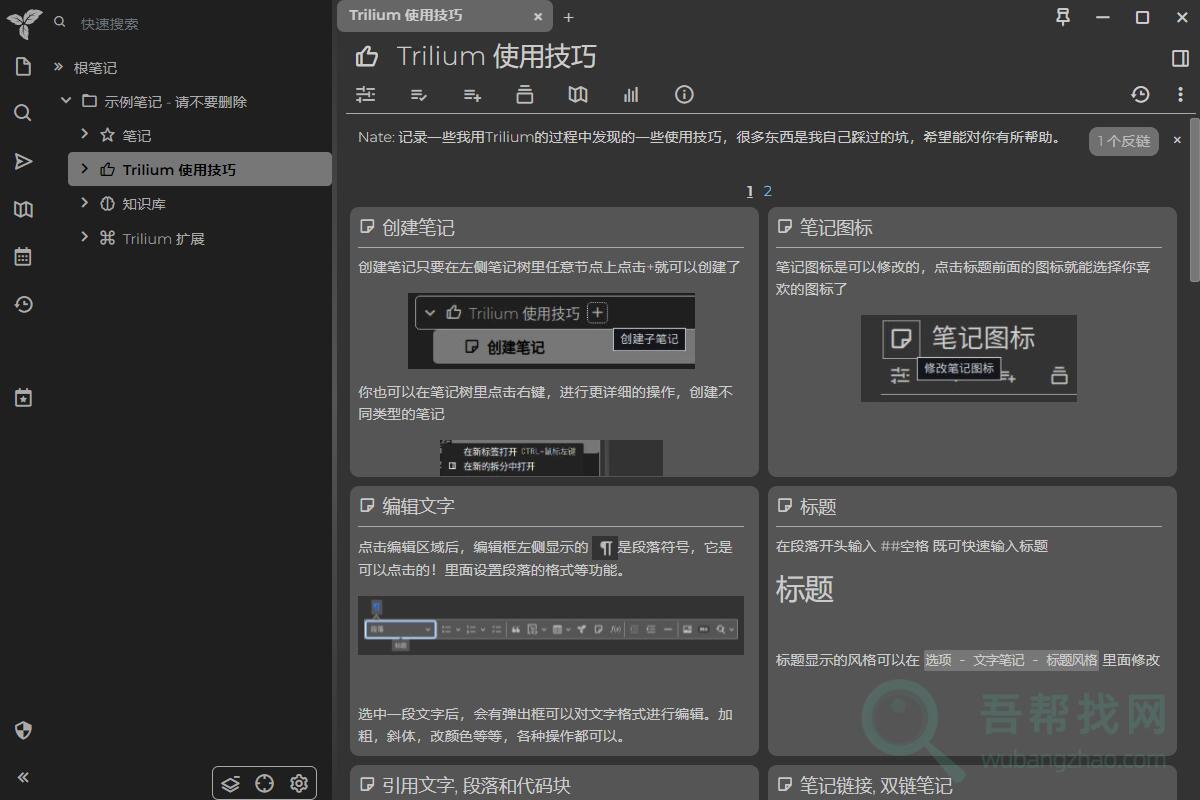Collapse the left sidebar with the double-arrow

(23, 777)
